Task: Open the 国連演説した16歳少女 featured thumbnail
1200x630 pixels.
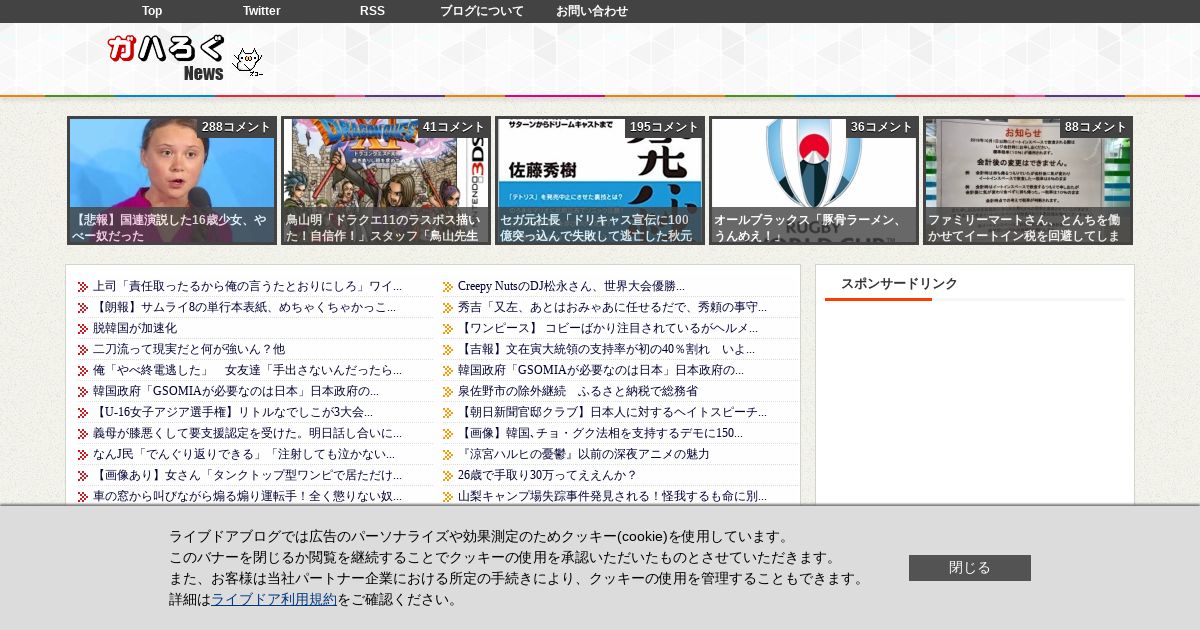Action: [x=172, y=181]
